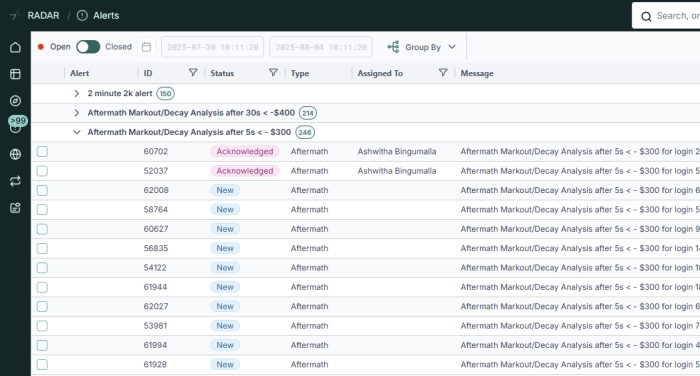Image resolution: width=700 pixels, height=376 pixels.
Task: Click the ID column filter icon
Action: [x=193, y=72]
